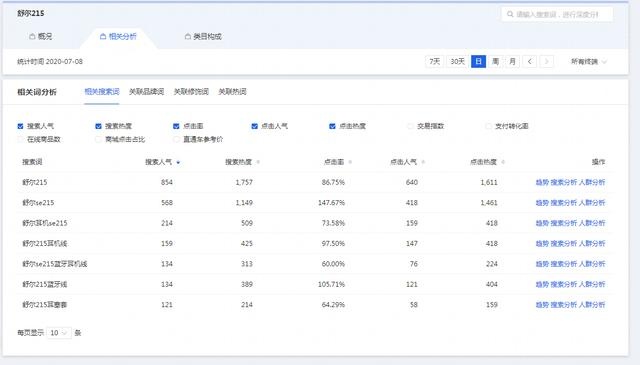Open the rows-per-page dropdown showing 10
The height and width of the screenshot is (365, 640).
coord(59,333)
